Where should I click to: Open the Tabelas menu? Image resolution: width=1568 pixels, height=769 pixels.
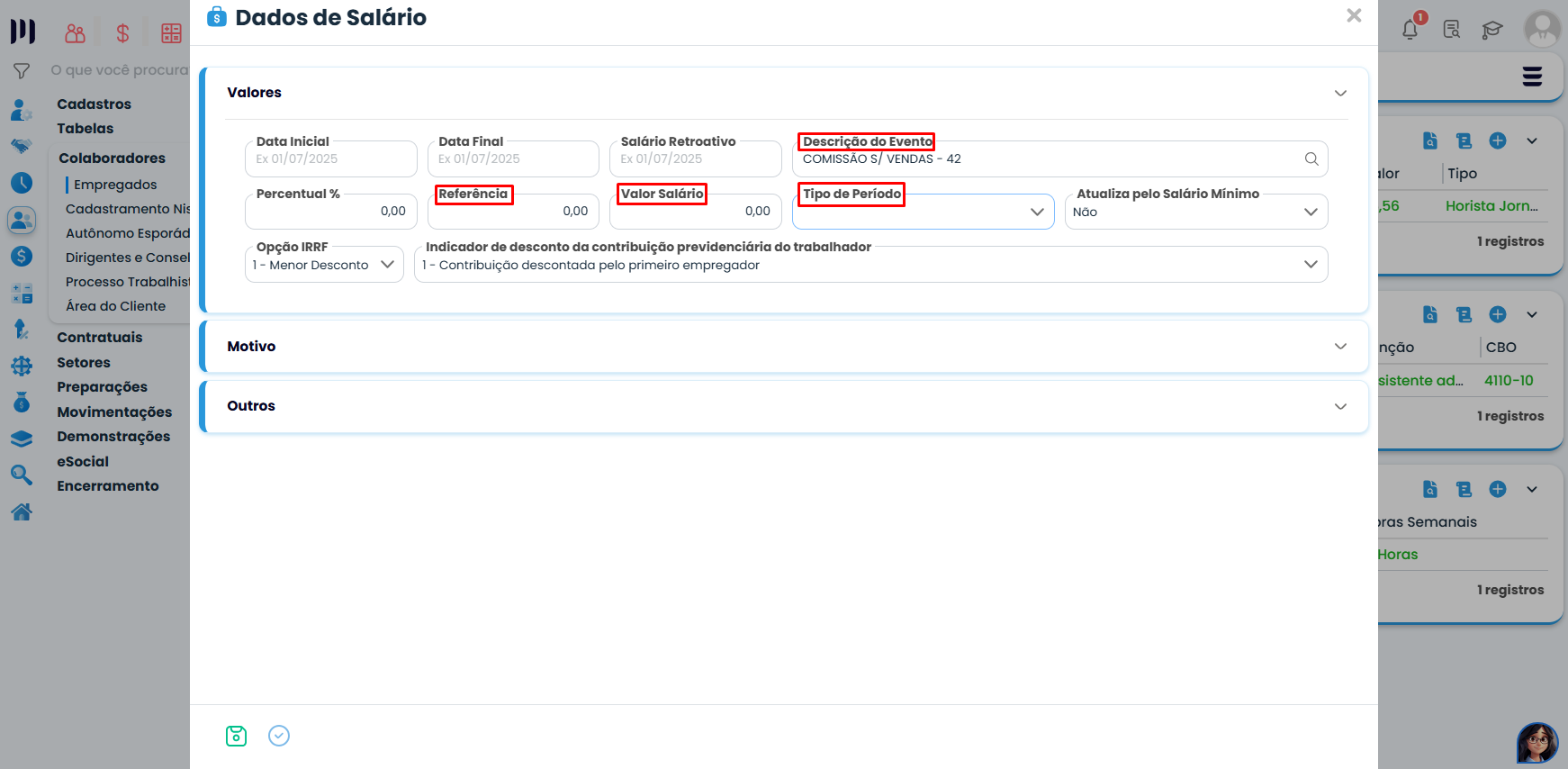(x=86, y=129)
